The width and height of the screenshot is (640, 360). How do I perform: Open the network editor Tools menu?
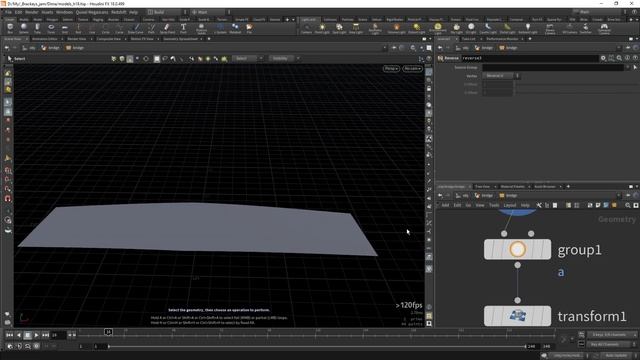point(494,205)
